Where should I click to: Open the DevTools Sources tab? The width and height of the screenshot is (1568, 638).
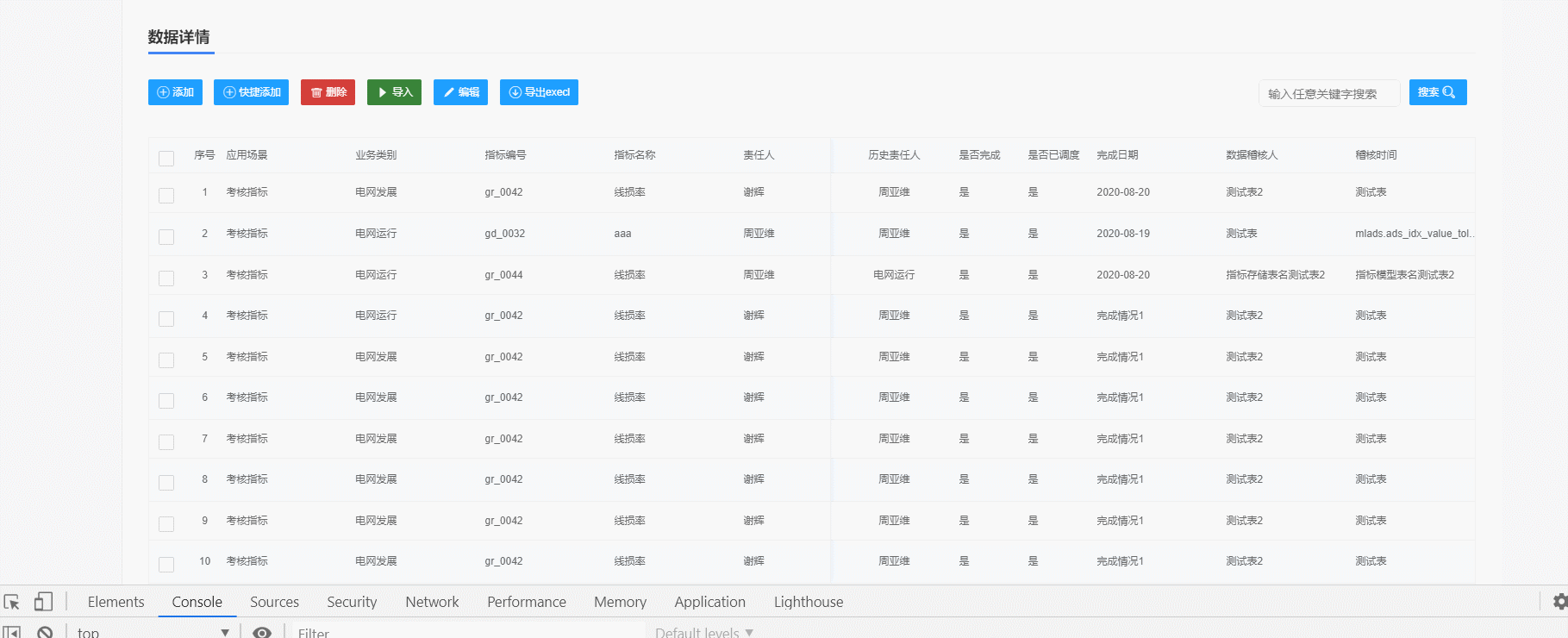(274, 602)
